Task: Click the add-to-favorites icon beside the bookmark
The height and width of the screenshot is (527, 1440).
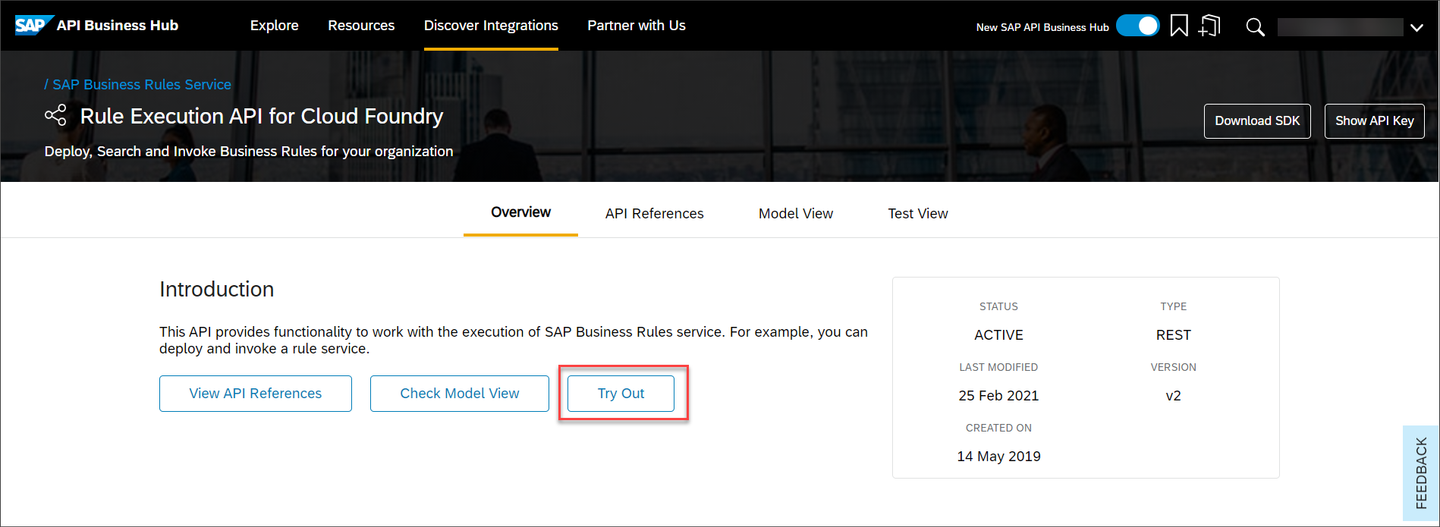Action: coord(1210,26)
